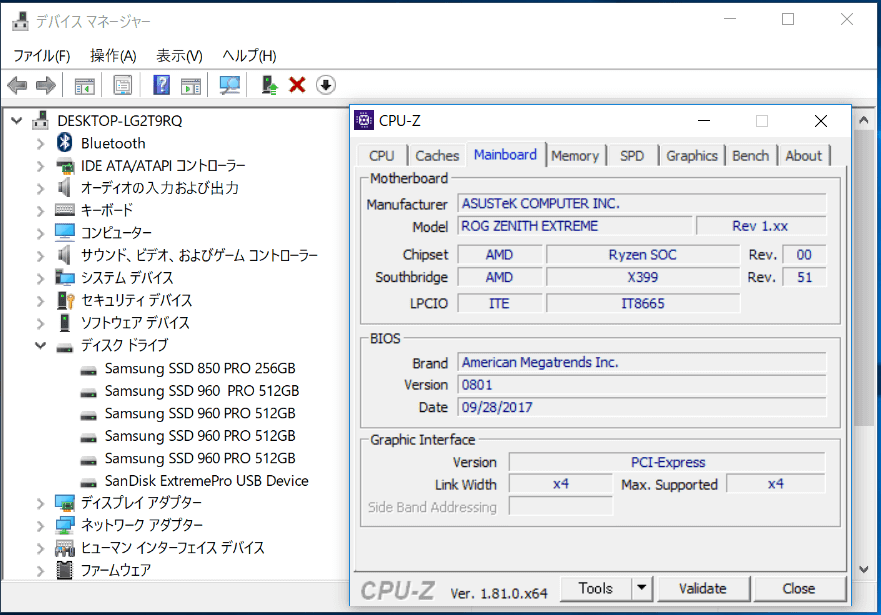881x615 pixels.
Task: Click the Forward arrow in Device Manager toolbar
Action: (x=46, y=85)
